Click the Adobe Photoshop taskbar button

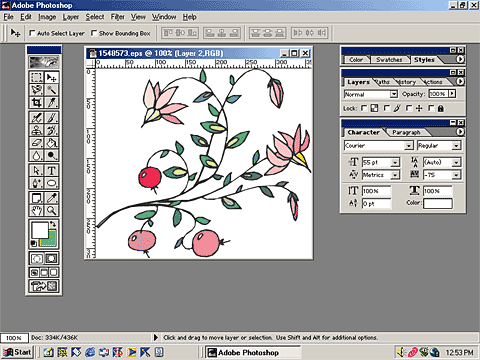[x=253, y=352]
